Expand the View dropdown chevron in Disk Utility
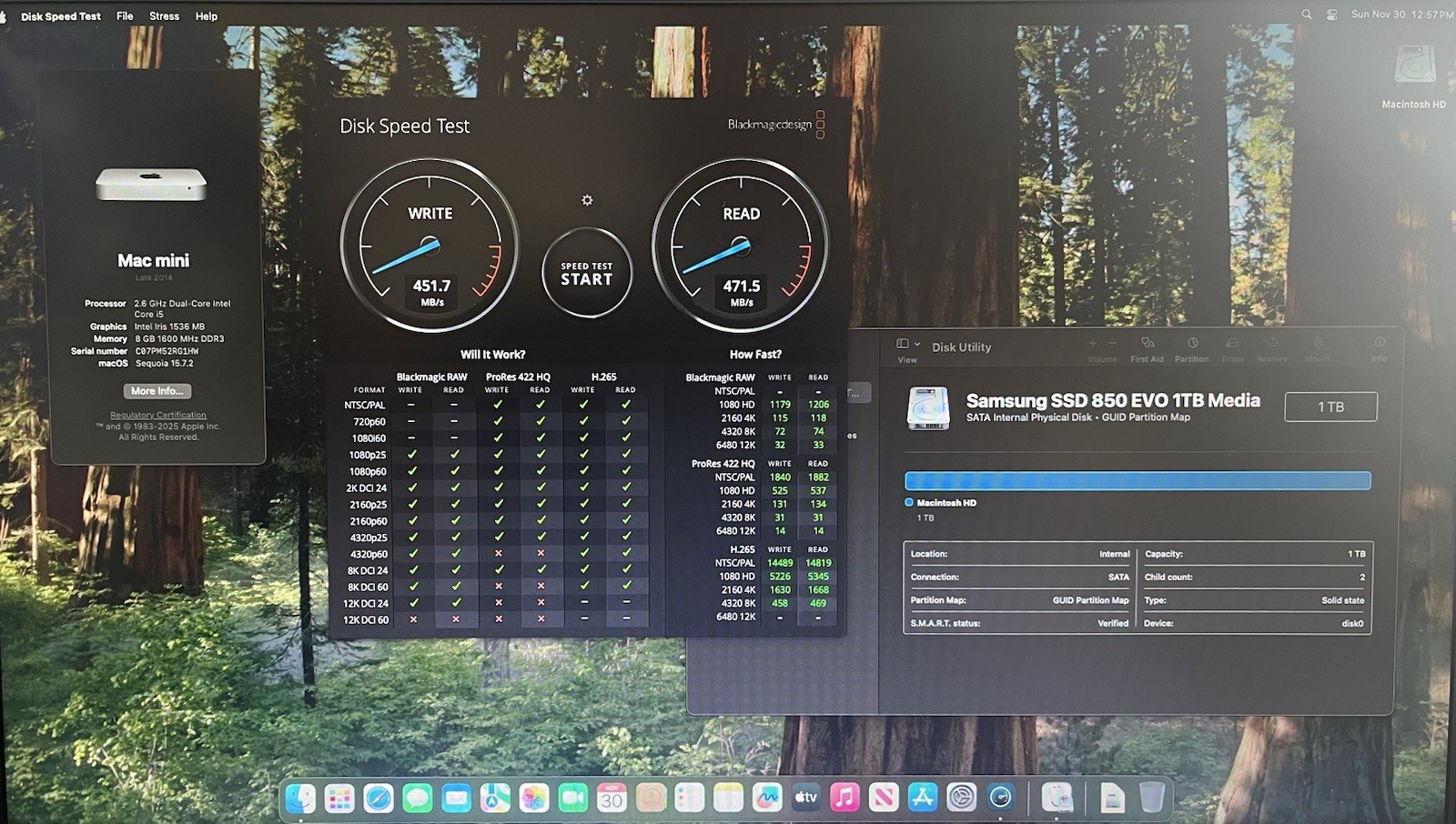 917,344
